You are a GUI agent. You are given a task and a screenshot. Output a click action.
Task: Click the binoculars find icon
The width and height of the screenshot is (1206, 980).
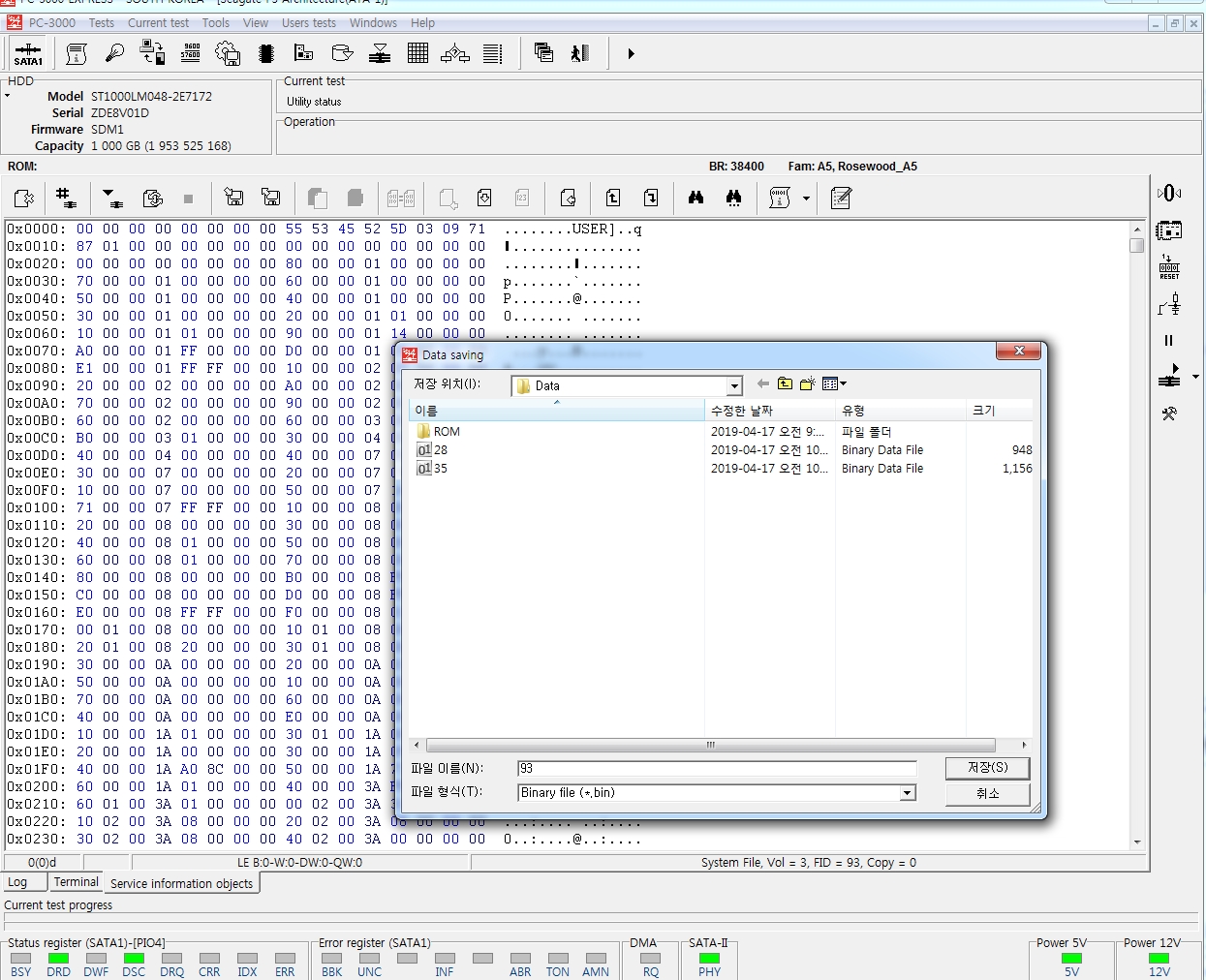(x=696, y=198)
